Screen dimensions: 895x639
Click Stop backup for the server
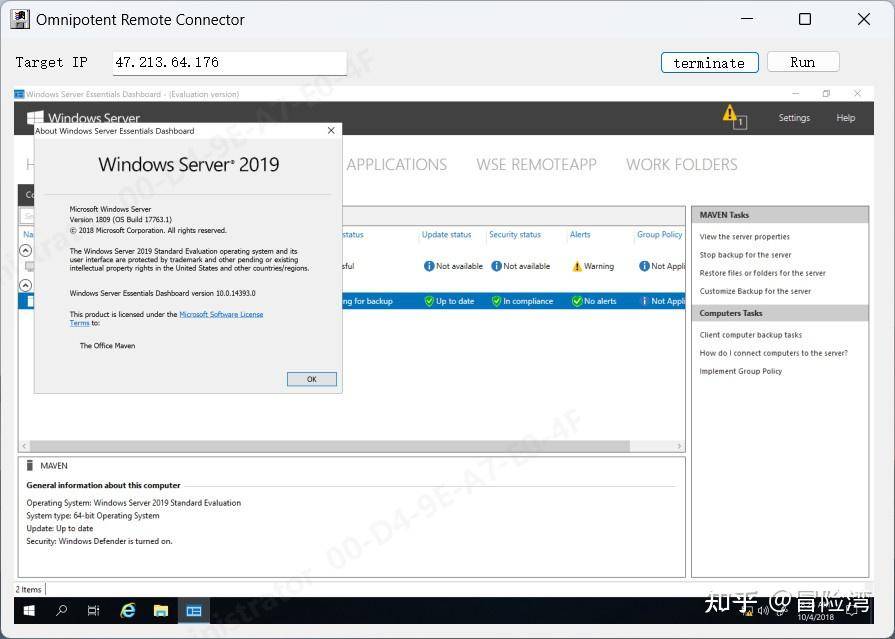[x=745, y=255]
